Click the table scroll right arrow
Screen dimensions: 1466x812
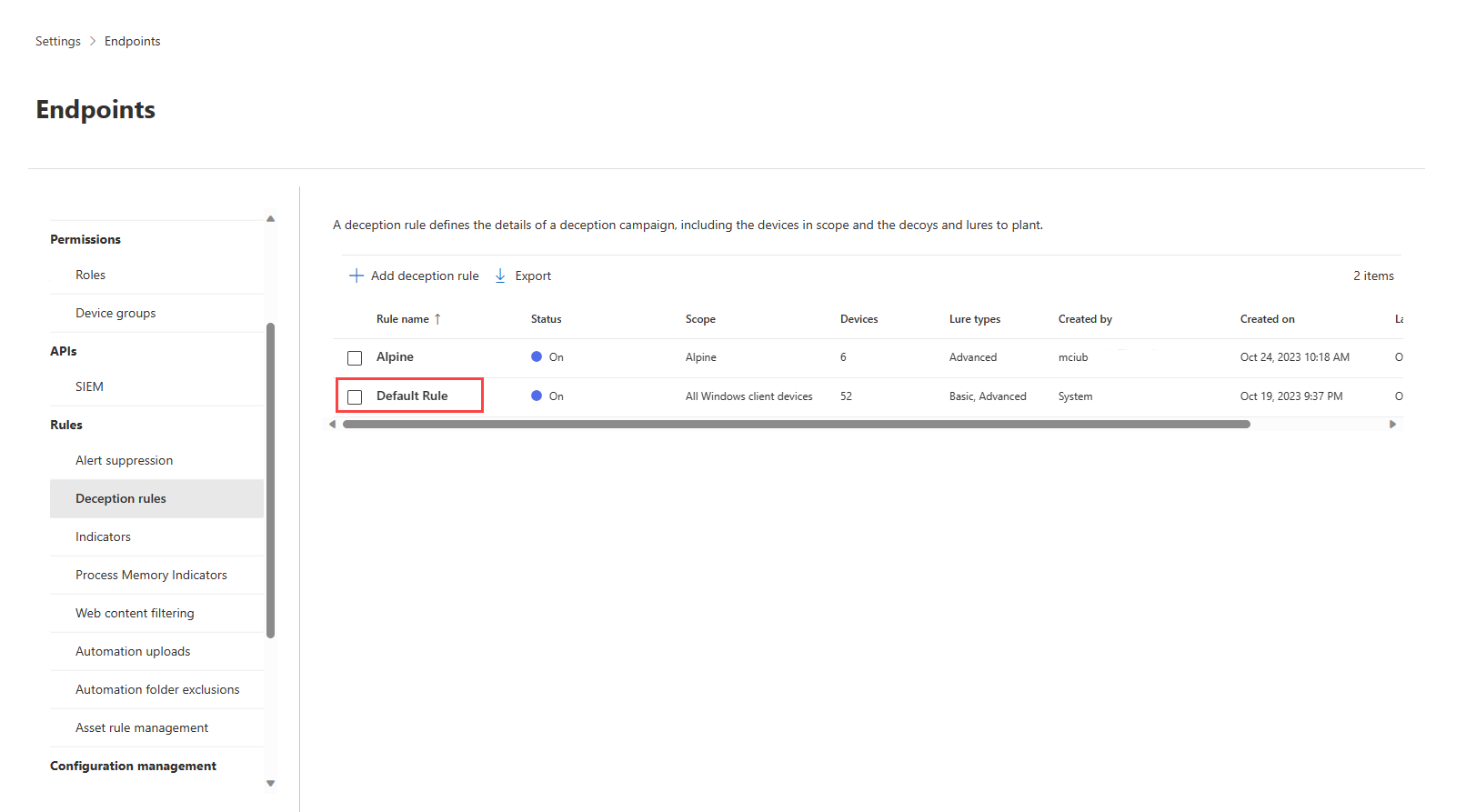(x=1392, y=424)
